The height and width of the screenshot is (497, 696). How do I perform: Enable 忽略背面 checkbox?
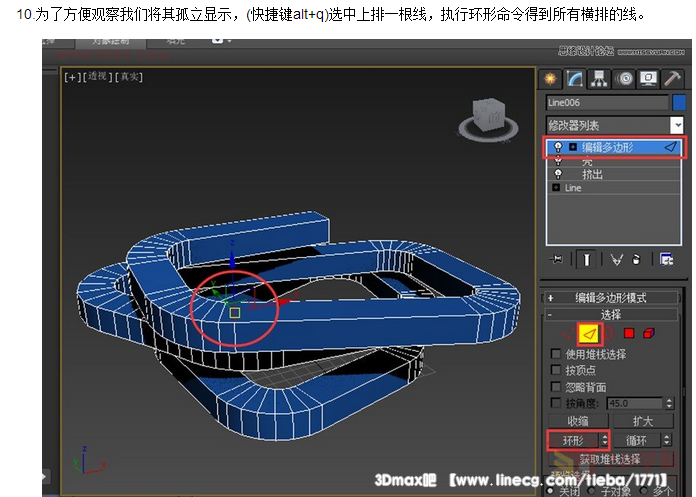[555, 387]
